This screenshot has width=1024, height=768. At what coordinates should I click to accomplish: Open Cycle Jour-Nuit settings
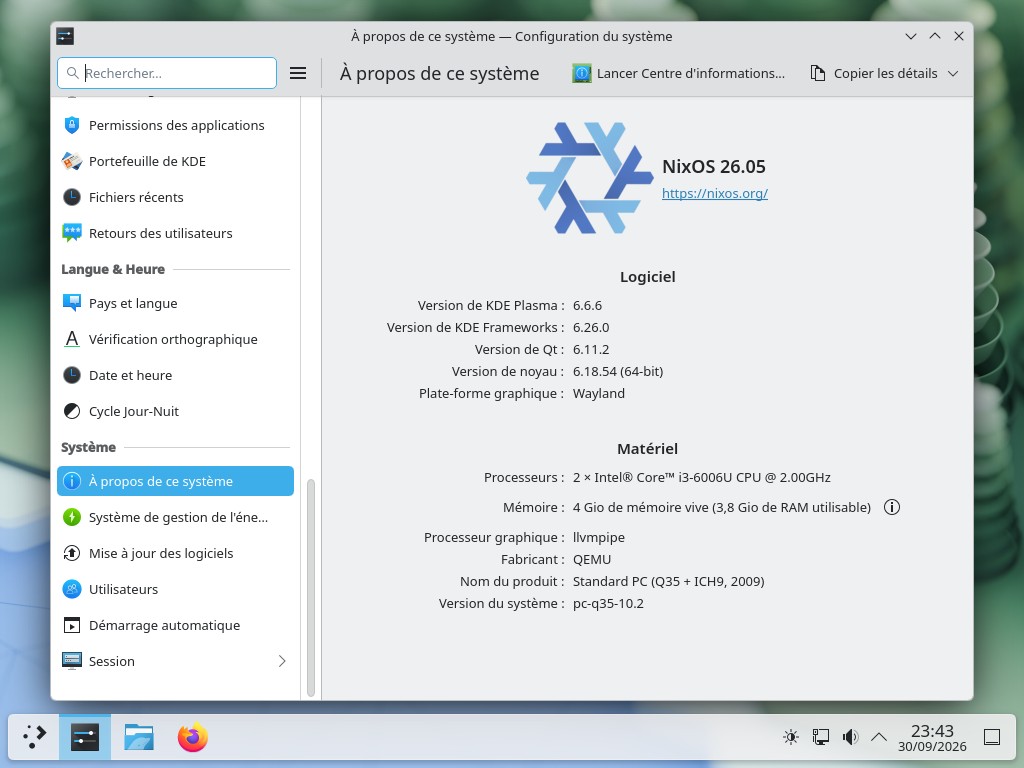[x=175, y=411]
